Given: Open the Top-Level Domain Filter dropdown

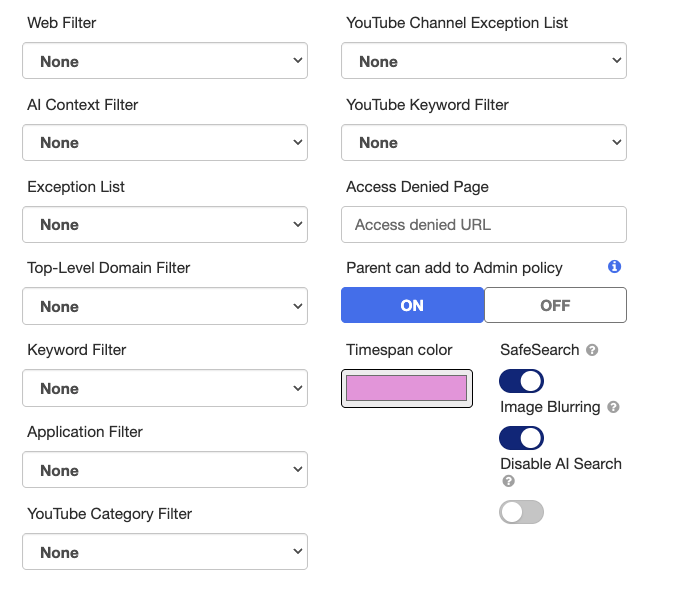Looking at the screenshot, I should pyautogui.click(x=165, y=306).
